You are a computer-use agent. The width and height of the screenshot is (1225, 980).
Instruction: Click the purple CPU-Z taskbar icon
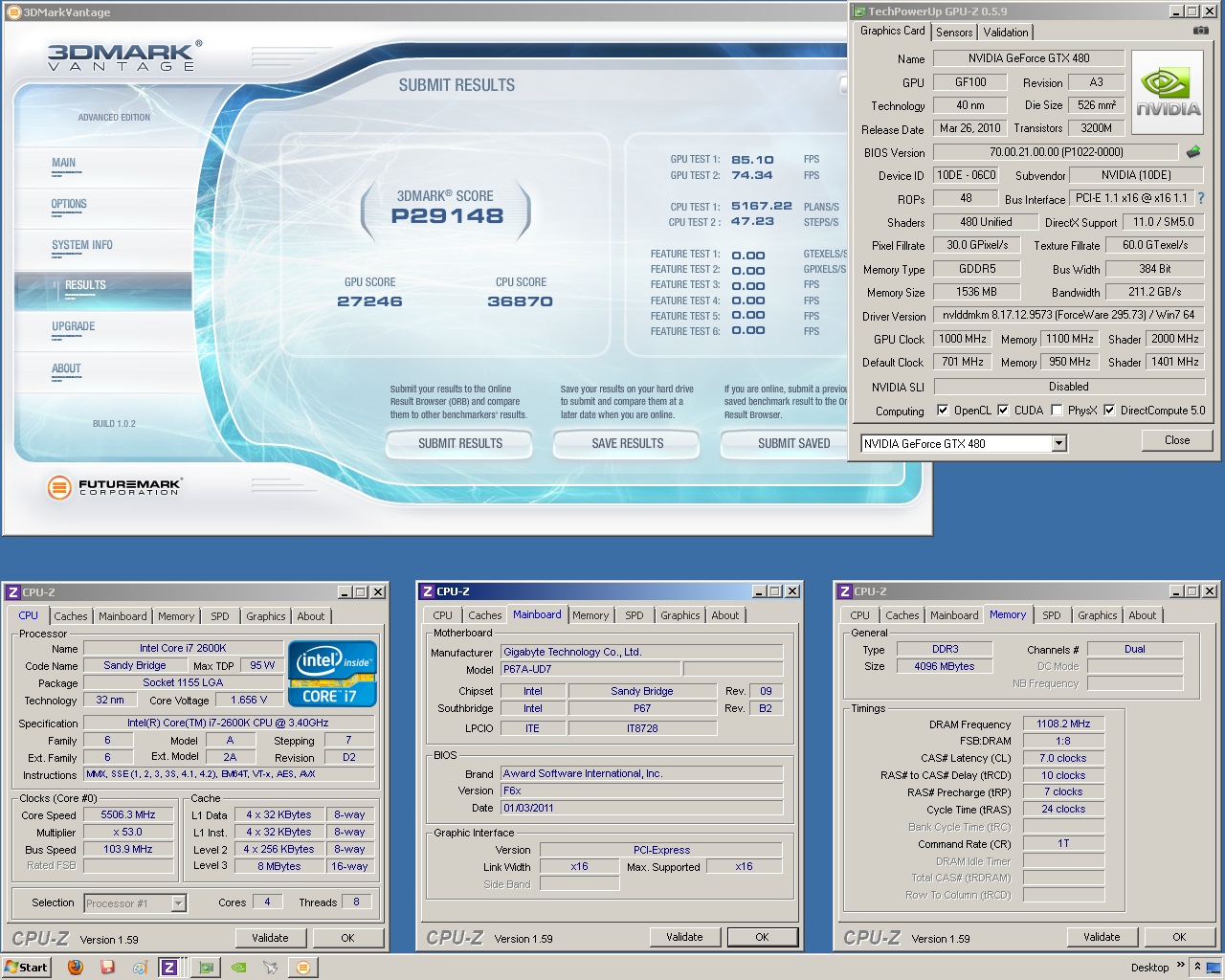[169, 968]
